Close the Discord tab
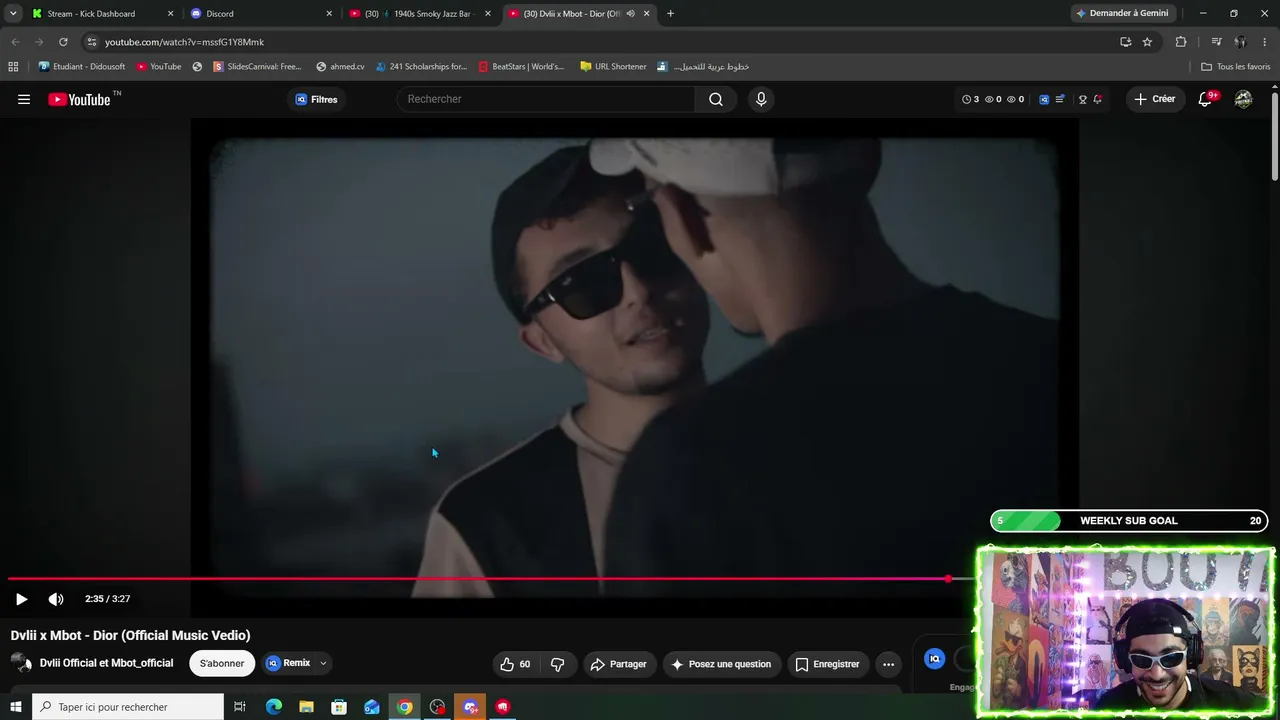Image resolution: width=1280 pixels, height=720 pixels. (x=329, y=14)
